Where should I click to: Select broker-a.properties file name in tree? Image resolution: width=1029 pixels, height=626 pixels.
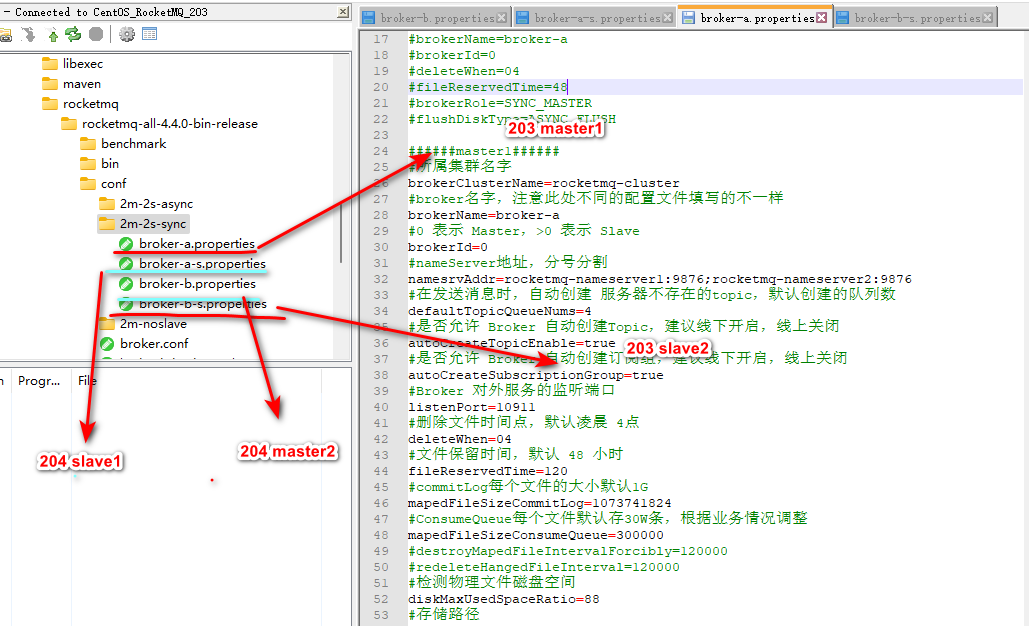pos(197,244)
